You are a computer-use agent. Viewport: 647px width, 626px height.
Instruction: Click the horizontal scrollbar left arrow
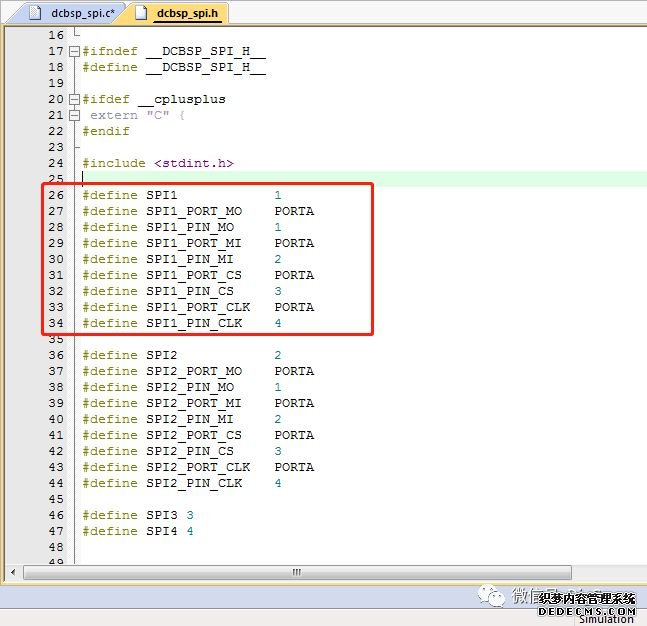(13, 572)
